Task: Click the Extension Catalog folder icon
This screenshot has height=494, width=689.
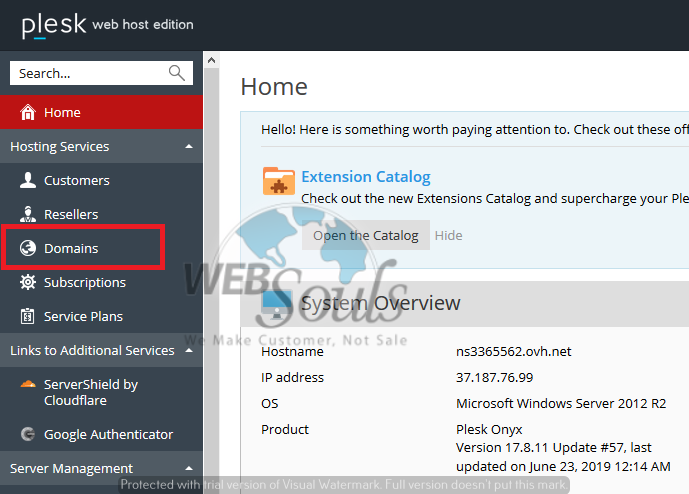Action: pos(279,181)
